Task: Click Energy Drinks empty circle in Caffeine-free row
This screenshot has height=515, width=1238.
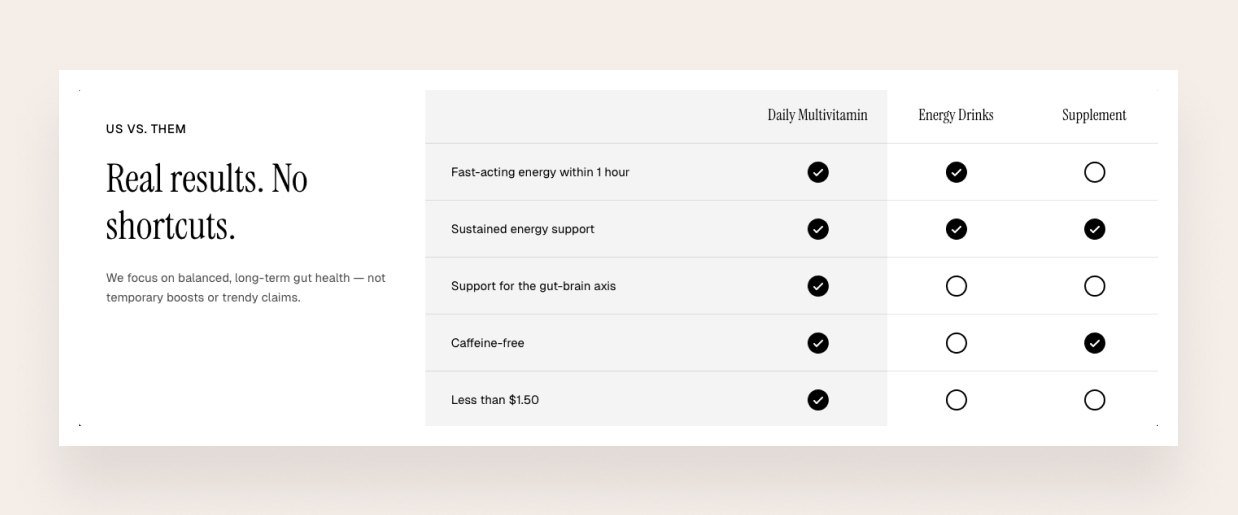Action: (x=956, y=343)
